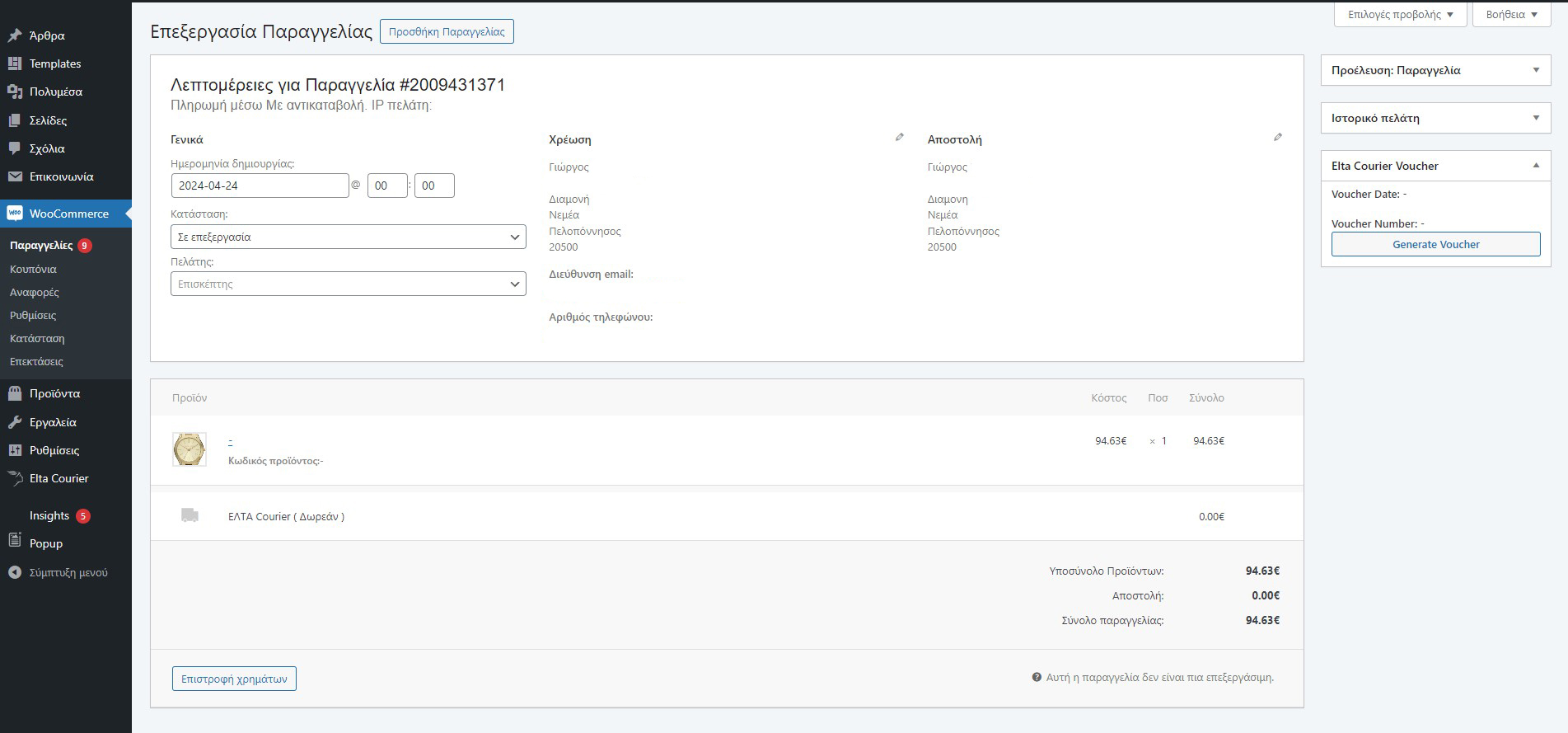Screen dimensions: 1568x733
Task: Open the Πελάτης customer dropdown
Action: point(348,284)
